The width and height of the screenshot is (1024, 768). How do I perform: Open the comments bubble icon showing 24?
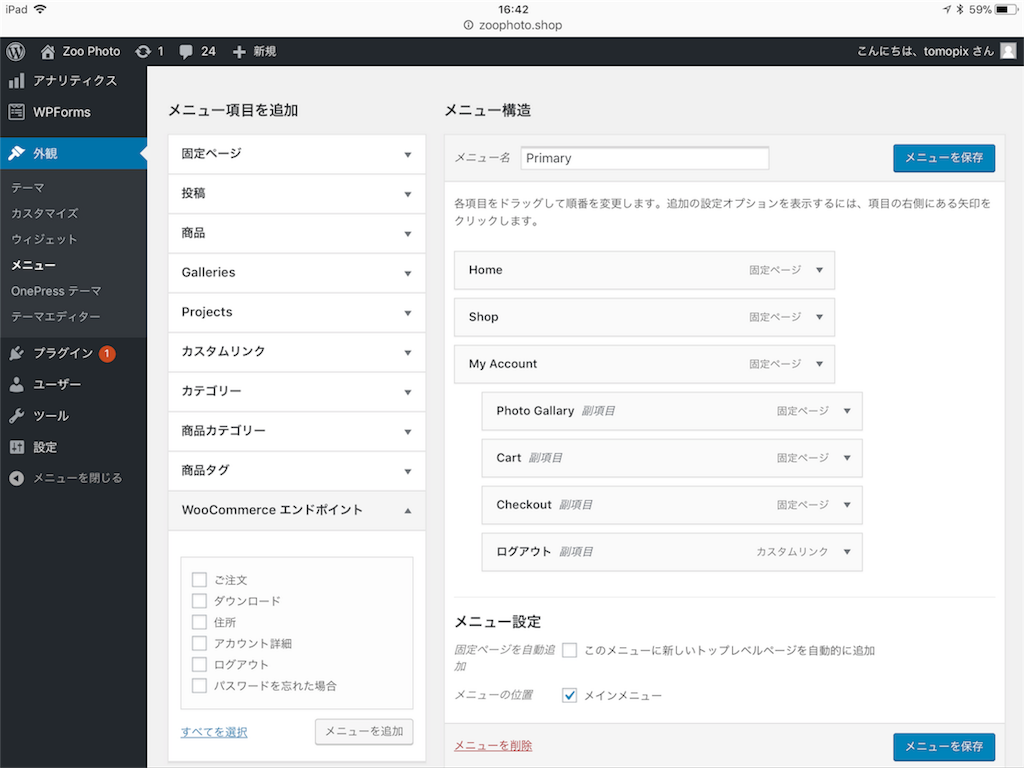coord(186,52)
